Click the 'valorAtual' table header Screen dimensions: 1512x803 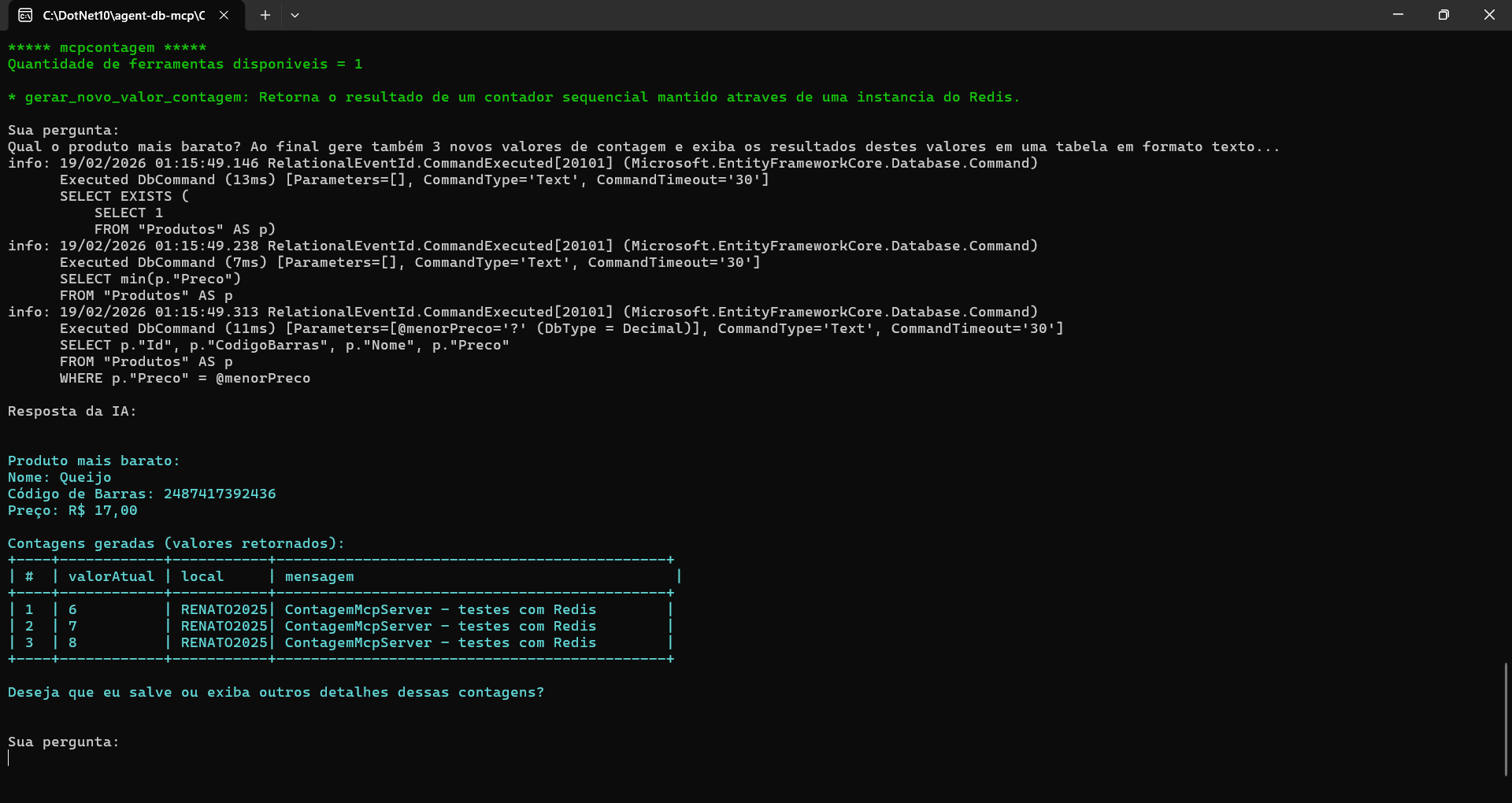pos(111,576)
